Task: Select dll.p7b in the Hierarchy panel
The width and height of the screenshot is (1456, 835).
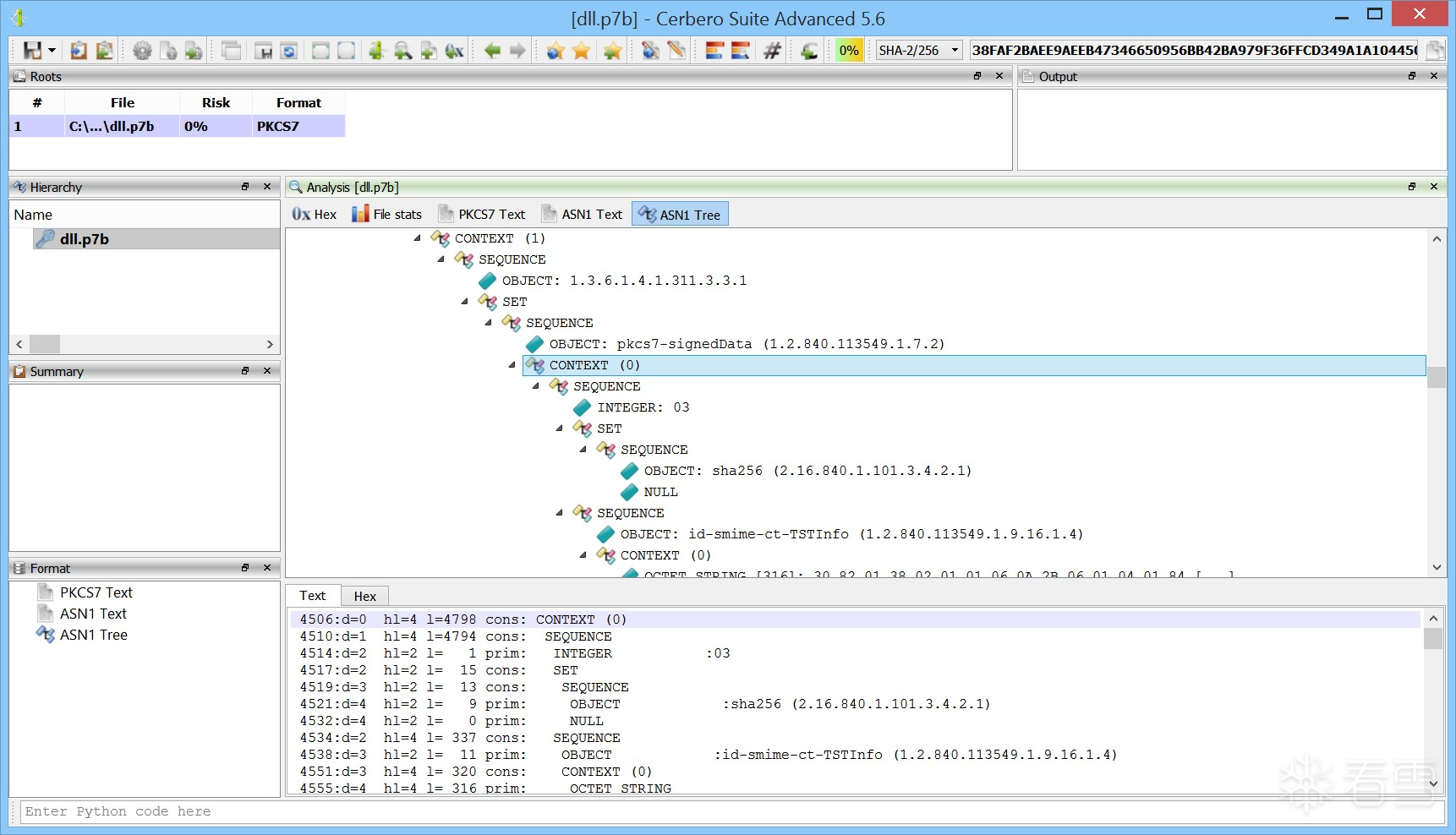Action: point(84,239)
